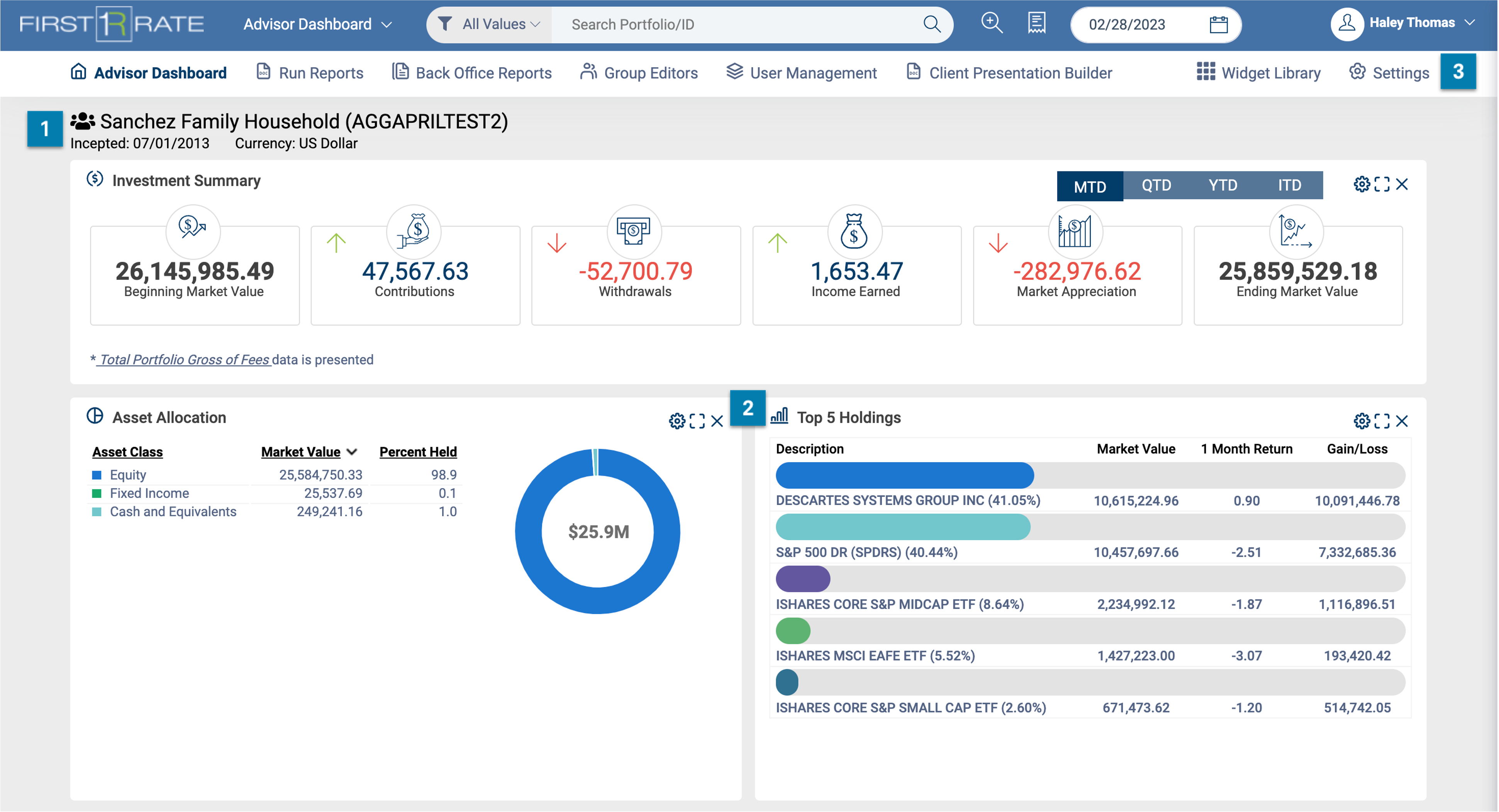The height and width of the screenshot is (812, 1499).
Task: Expand Asset Allocation widget to fullscreen
Action: point(697,421)
